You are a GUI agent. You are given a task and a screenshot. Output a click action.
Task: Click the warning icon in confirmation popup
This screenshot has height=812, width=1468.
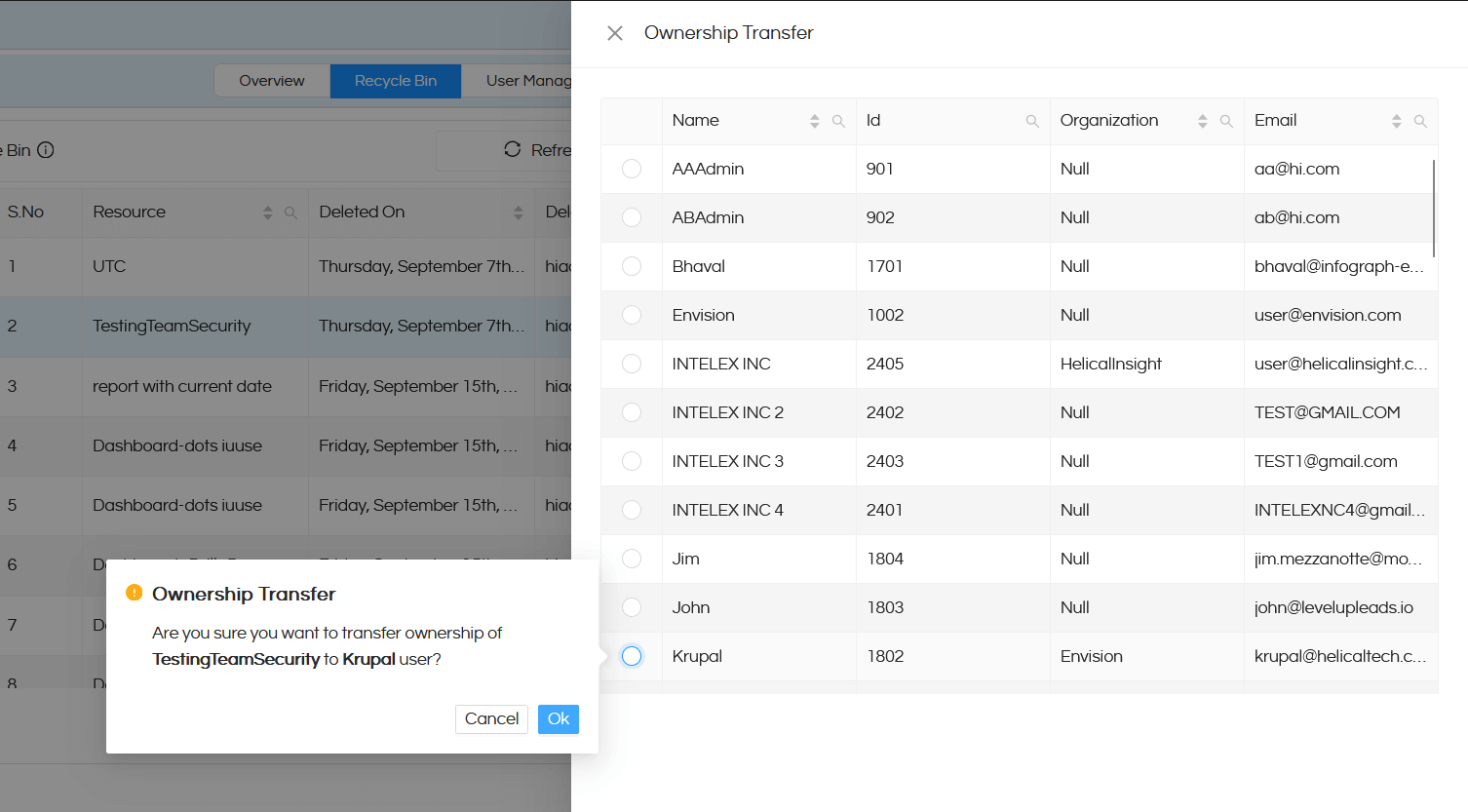(x=135, y=593)
